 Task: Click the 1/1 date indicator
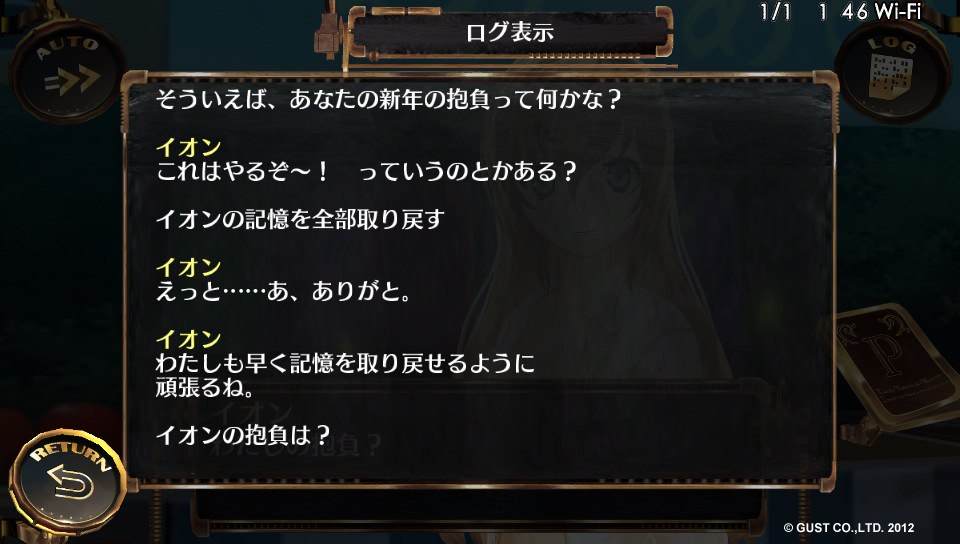tap(775, 12)
